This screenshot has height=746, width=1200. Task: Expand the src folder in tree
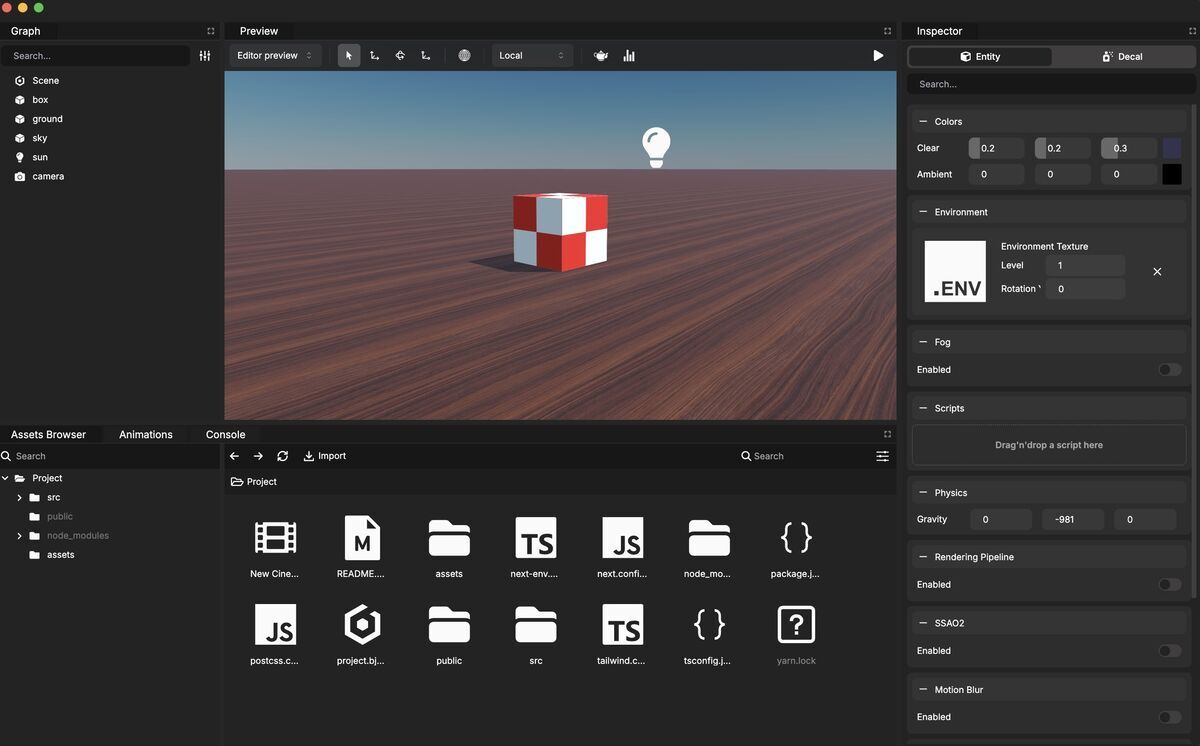(19, 497)
